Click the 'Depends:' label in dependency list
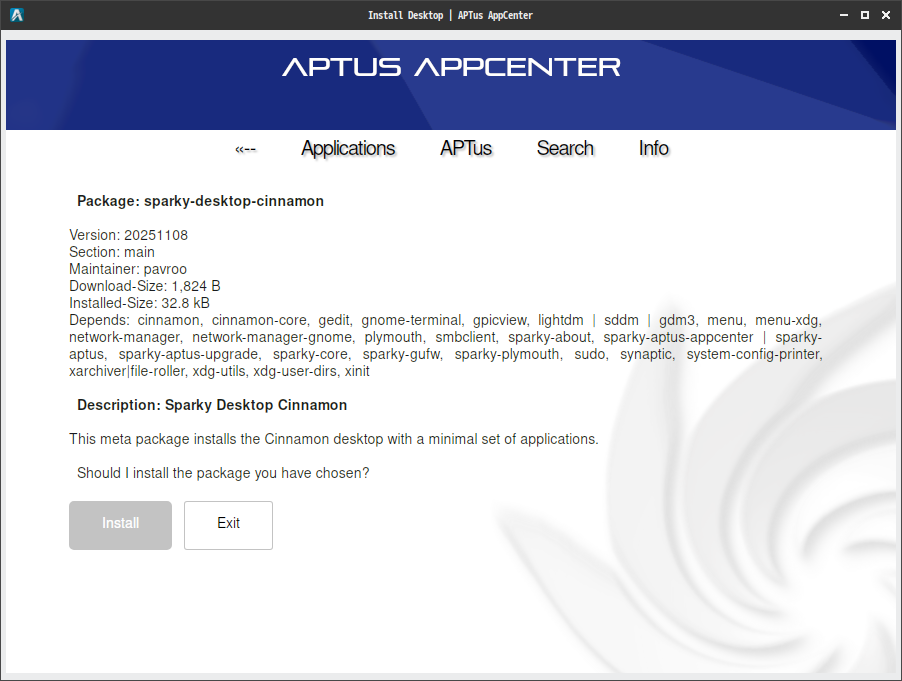The width and height of the screenshot is (902, 681). pyautogui.click(x=100, y=320)
